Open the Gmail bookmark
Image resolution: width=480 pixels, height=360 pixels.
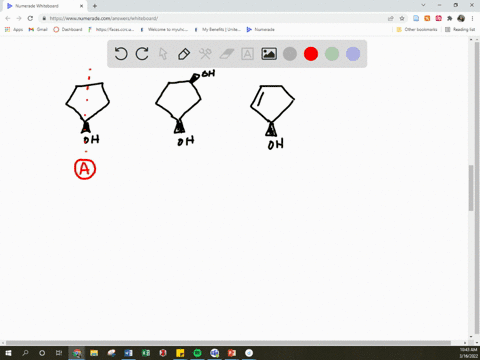click(38, 29)
